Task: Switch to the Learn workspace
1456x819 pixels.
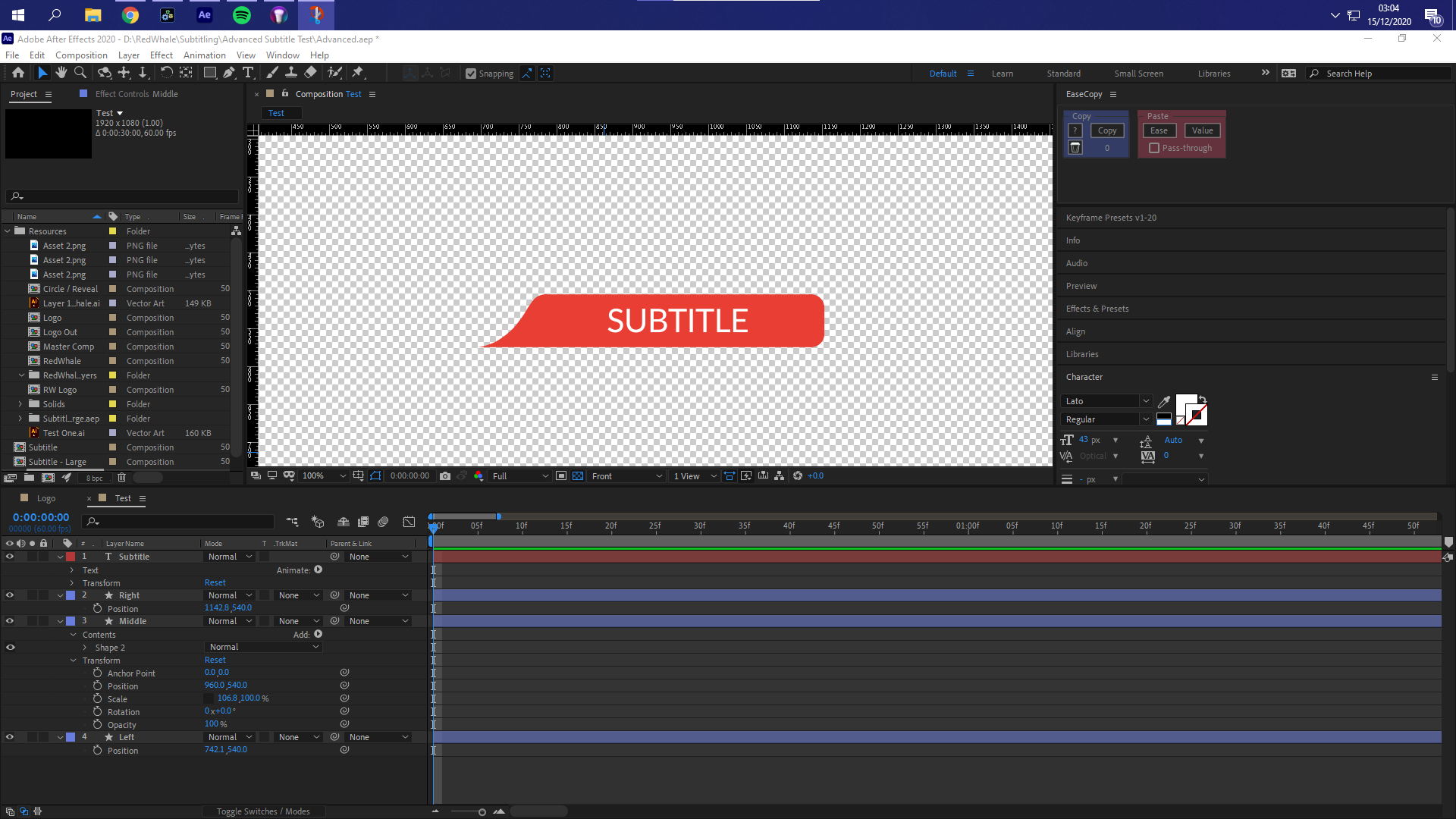Action: pos(1003,73)
